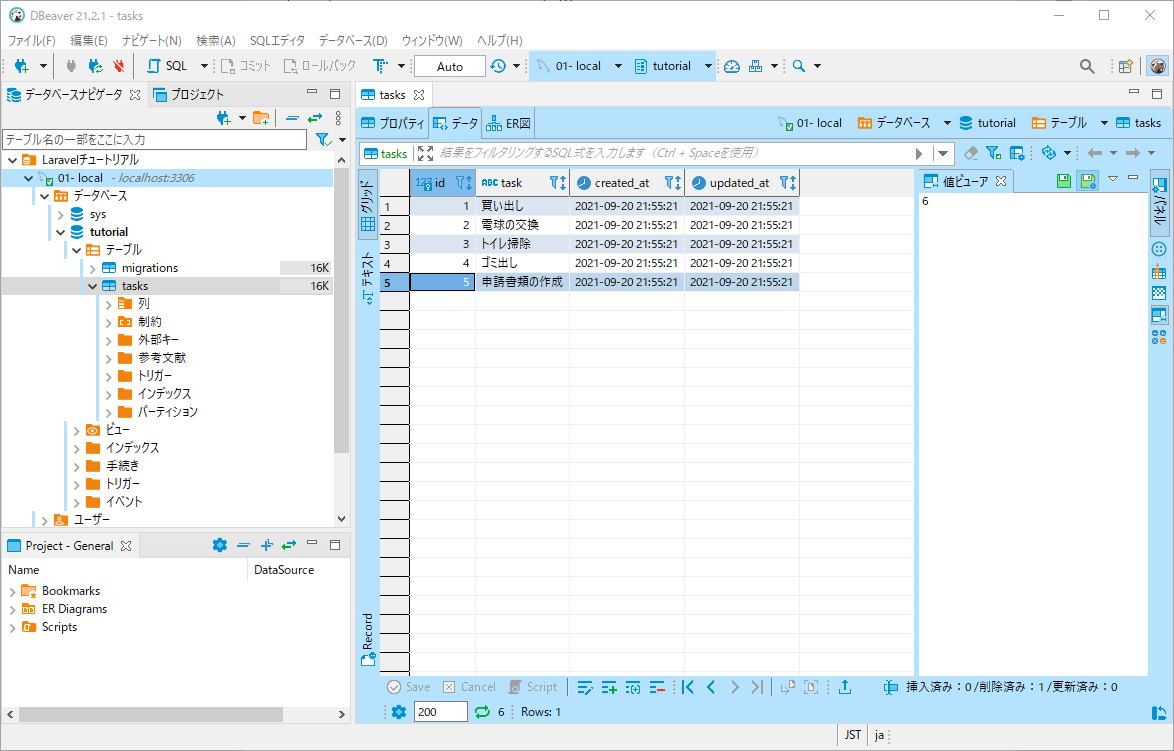Screen dimensions: 1174x751
Task: Click the green refresh arrows icon
Action: (x=482, y=712)
